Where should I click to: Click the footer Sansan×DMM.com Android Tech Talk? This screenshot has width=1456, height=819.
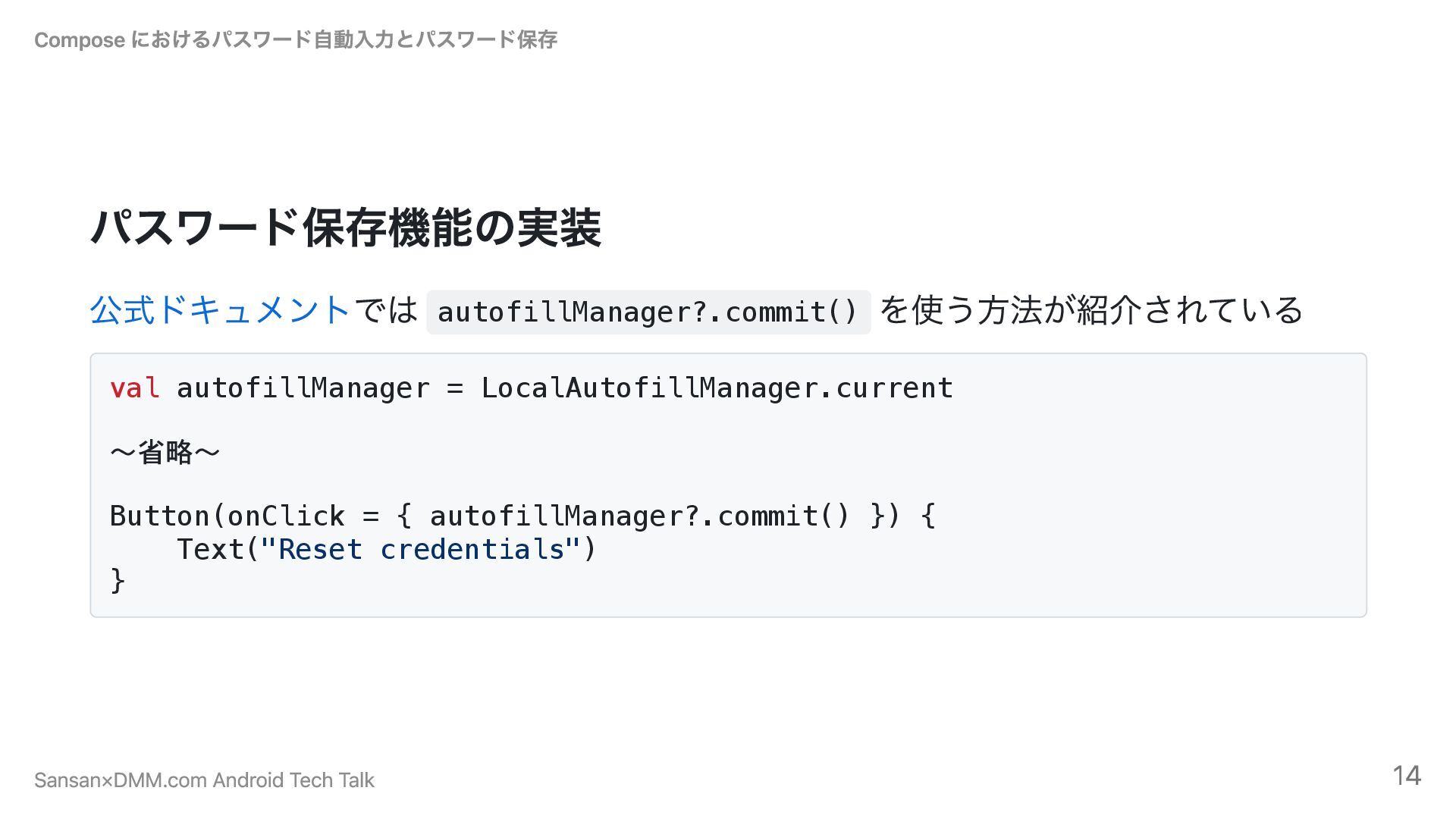pos(204,780)
